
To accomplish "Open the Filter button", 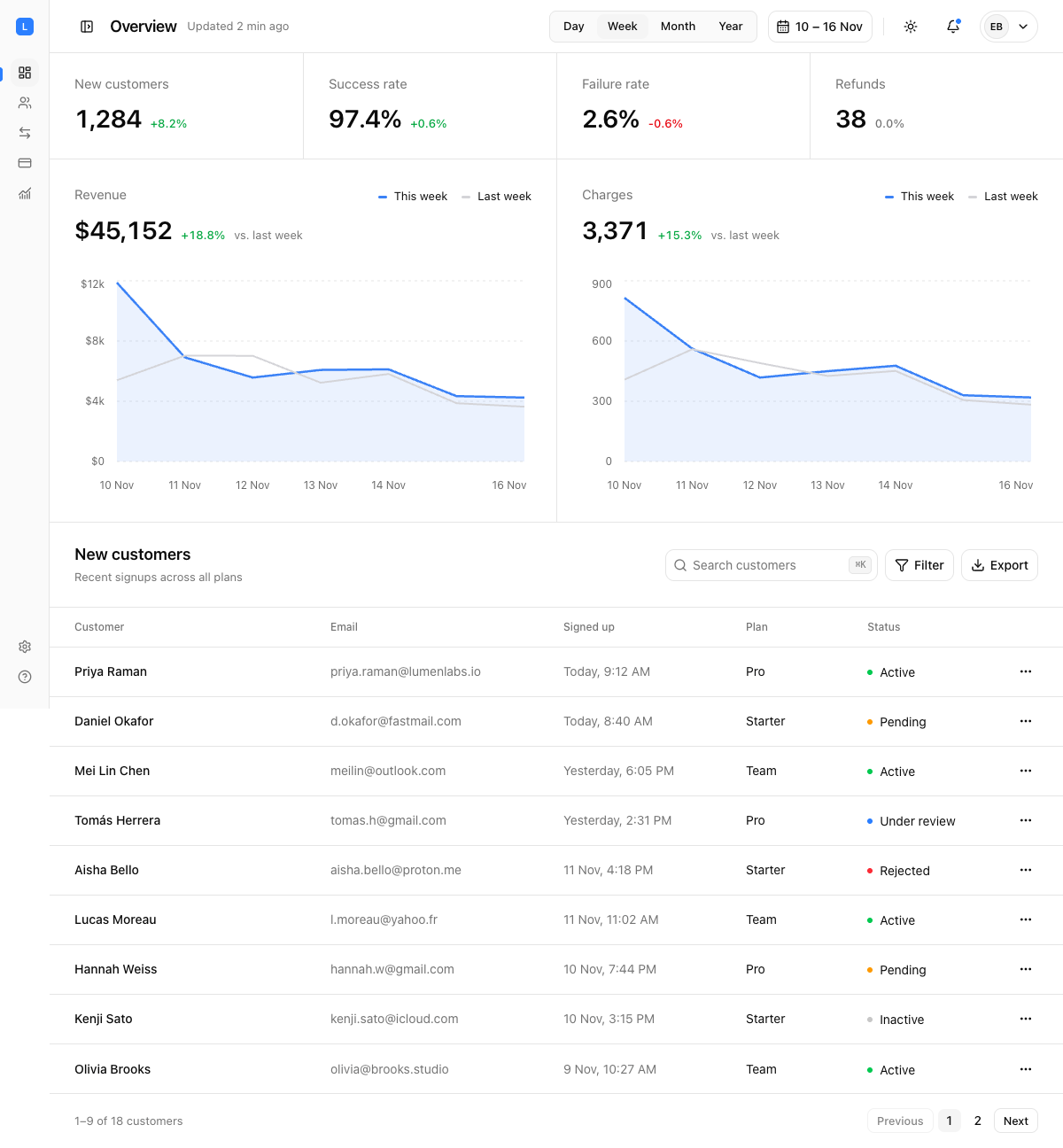I will point(919,565).
